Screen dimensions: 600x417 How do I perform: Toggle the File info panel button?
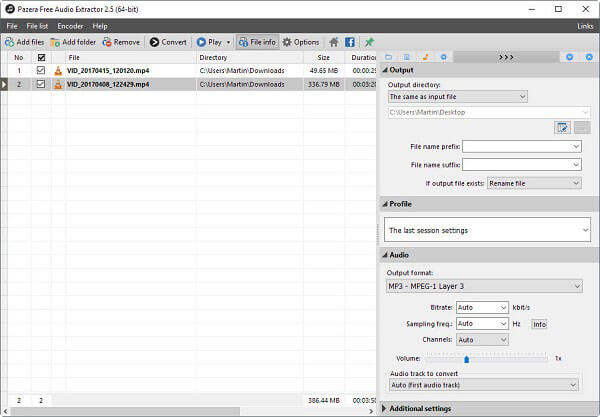pos(257,42)
